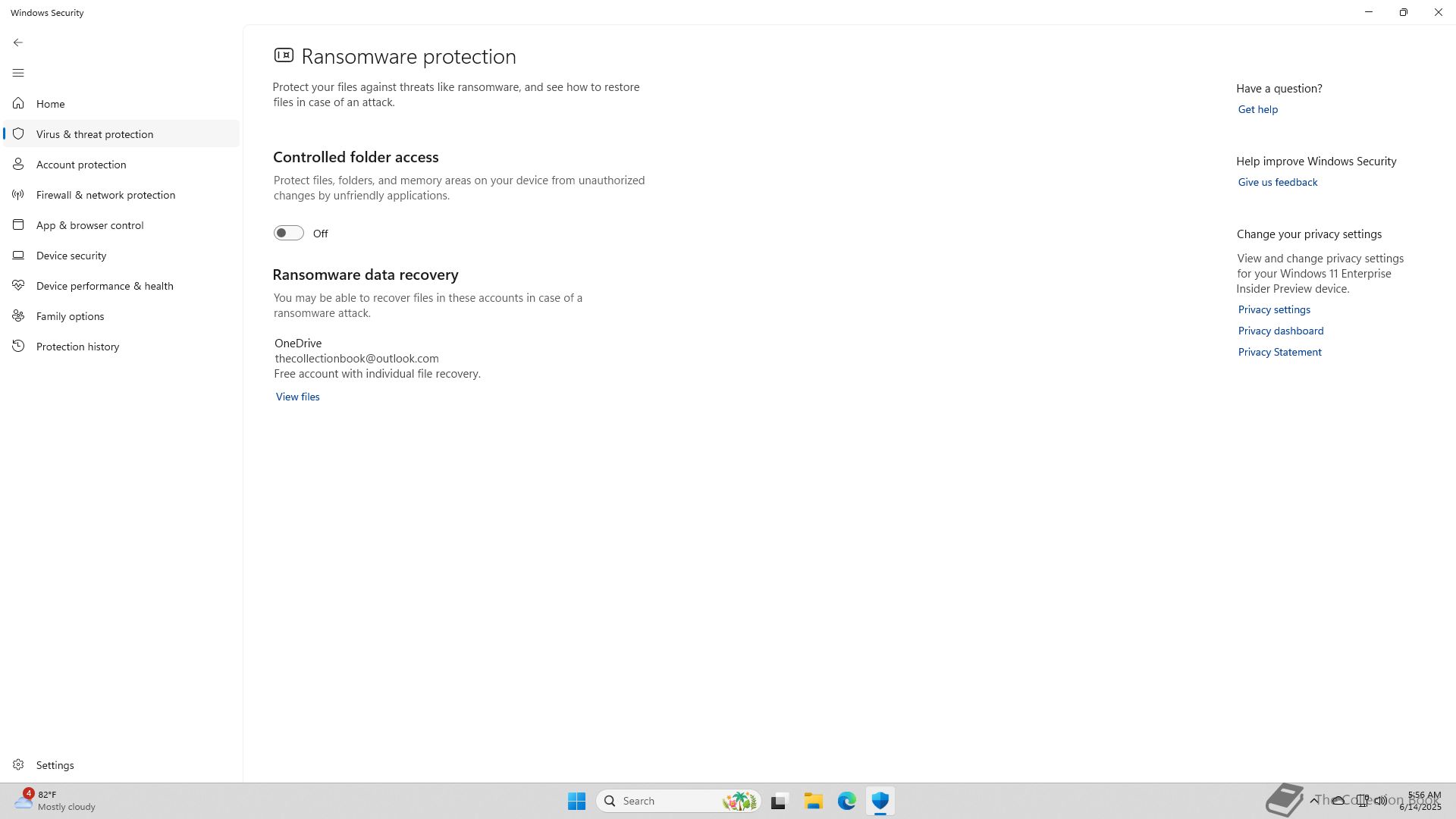Click the Account protection person icon
The image size is (1456, 819).
click(x=18, y=164)
